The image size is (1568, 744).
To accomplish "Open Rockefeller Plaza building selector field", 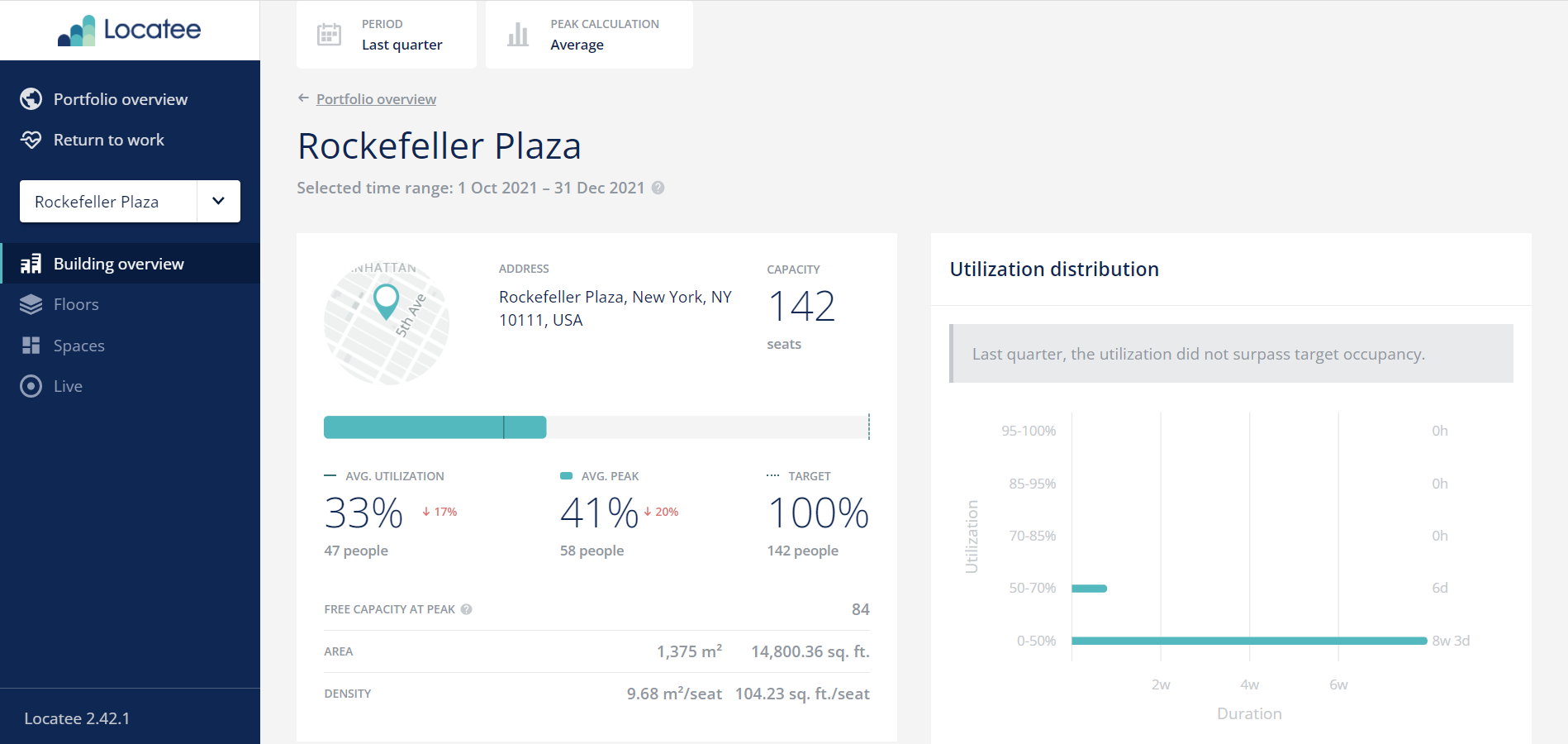I will point(130,201).
